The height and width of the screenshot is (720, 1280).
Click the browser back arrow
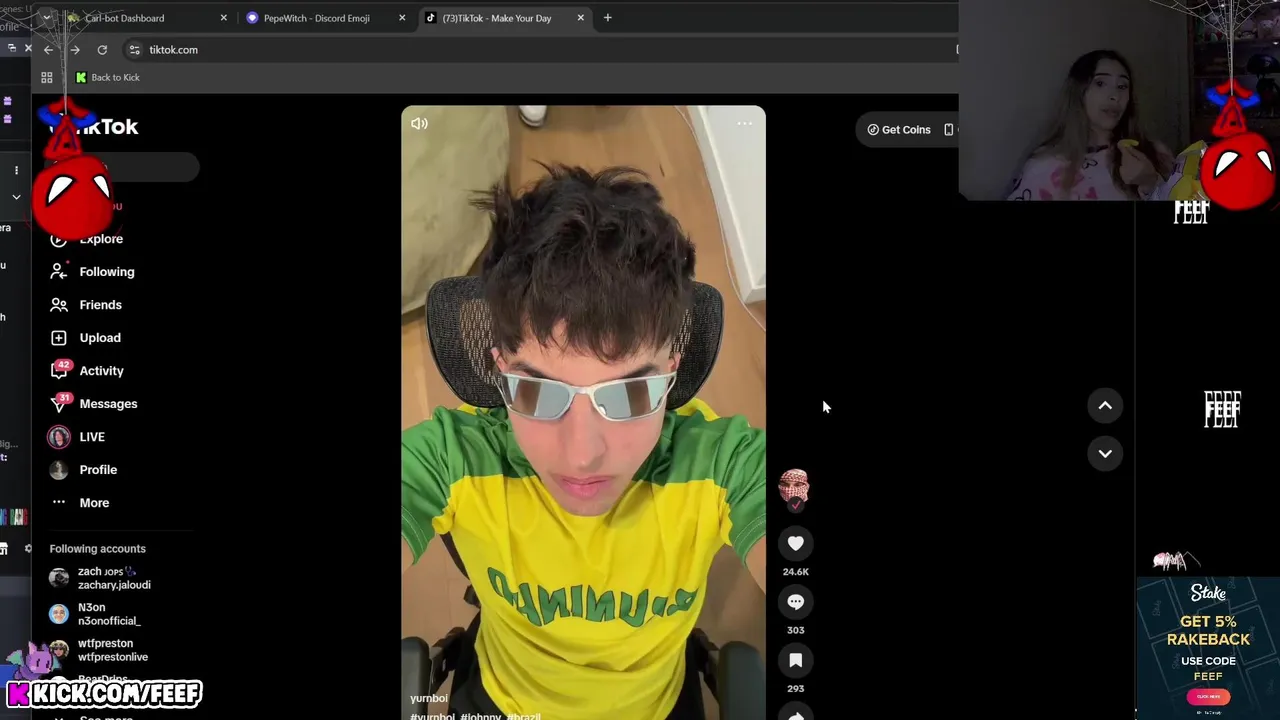click(48, 50)
